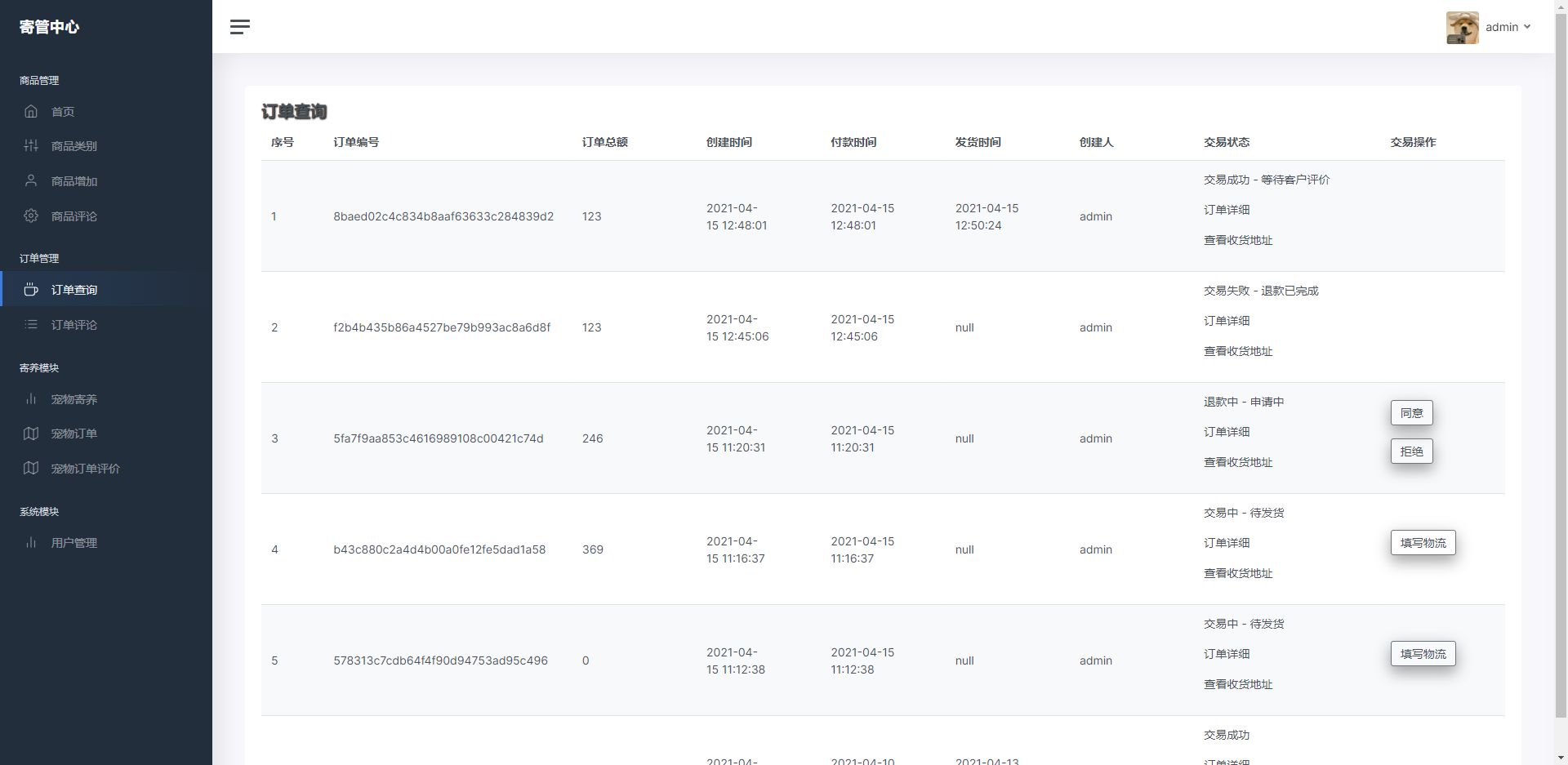1568x765 pixels.
Task: Click the 交易状态 column header
Action: click(1227, 142)
